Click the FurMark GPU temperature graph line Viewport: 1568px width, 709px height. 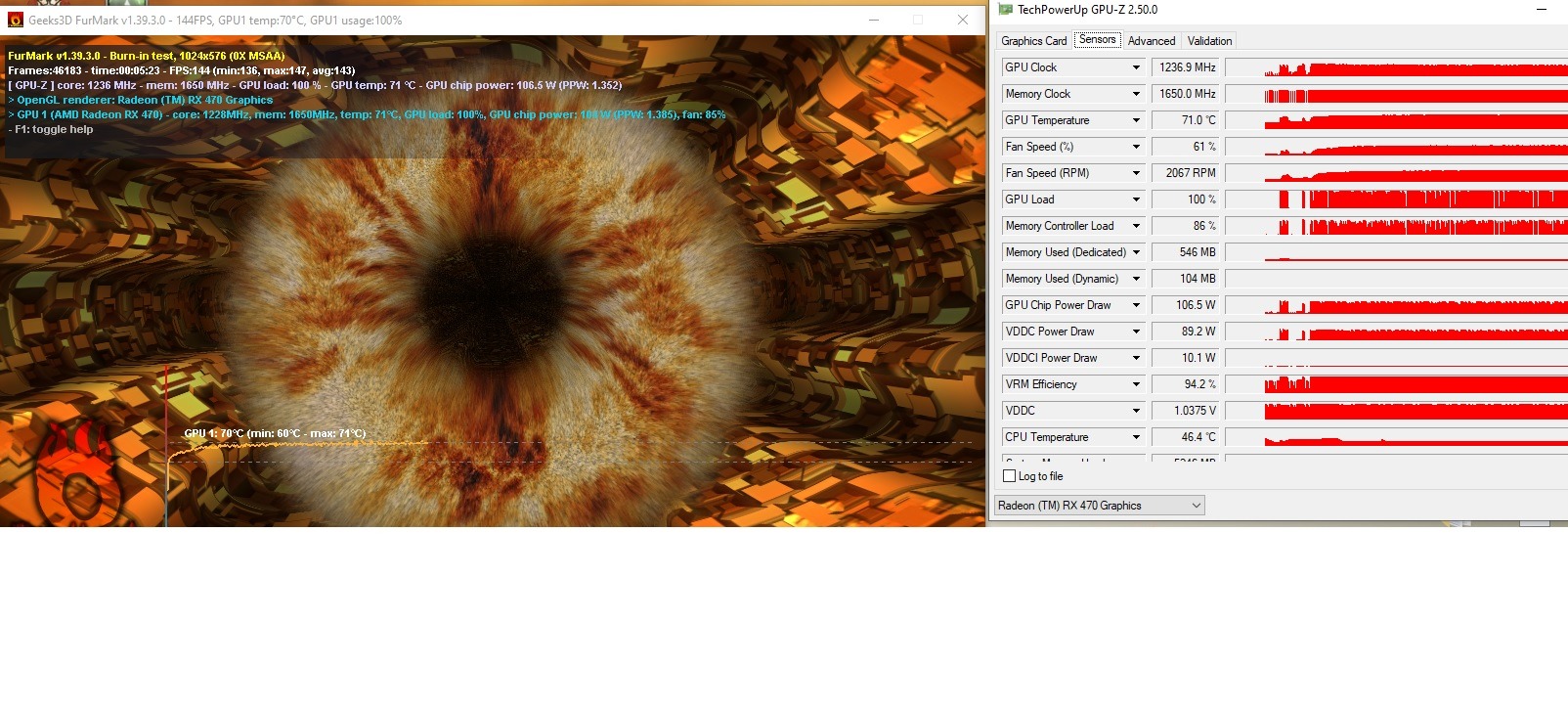[298, 445]
